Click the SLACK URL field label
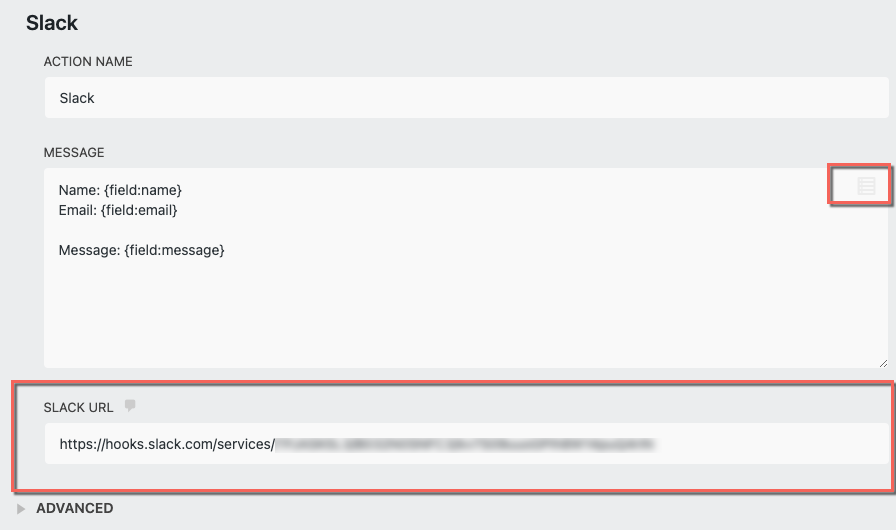Image resolution: width=896 pixels, height=530 pixels. pyautogui.click(x=79, y=407)
